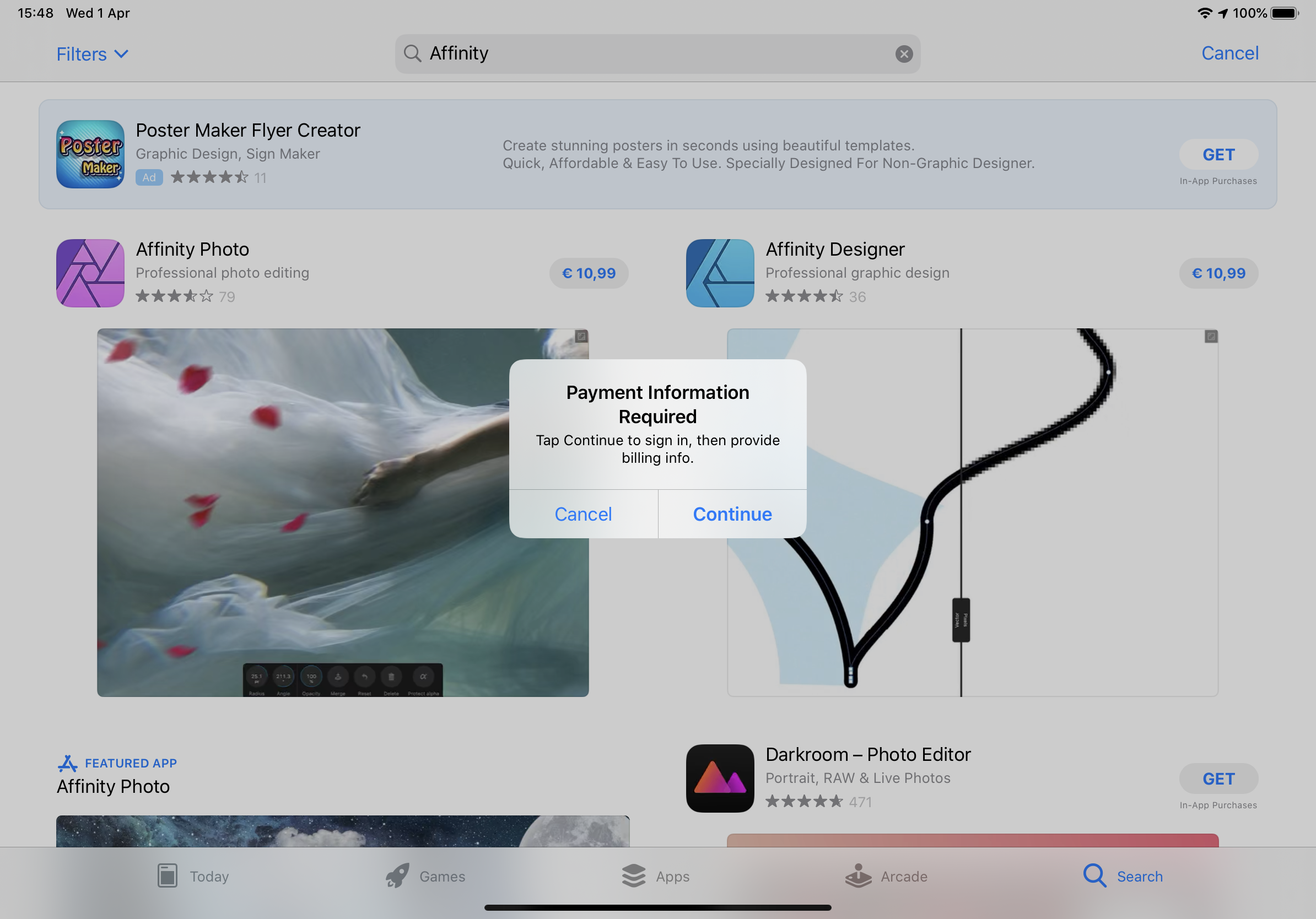Tap the magnifying glass in search field
This screenshot has height=919, width=1316.
point(412,54)
